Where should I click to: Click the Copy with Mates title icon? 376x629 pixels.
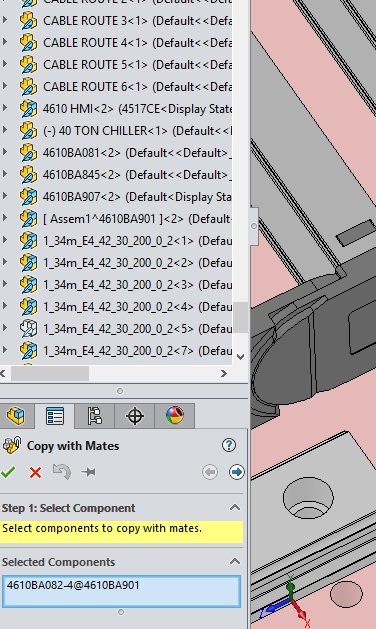point(11,445)
